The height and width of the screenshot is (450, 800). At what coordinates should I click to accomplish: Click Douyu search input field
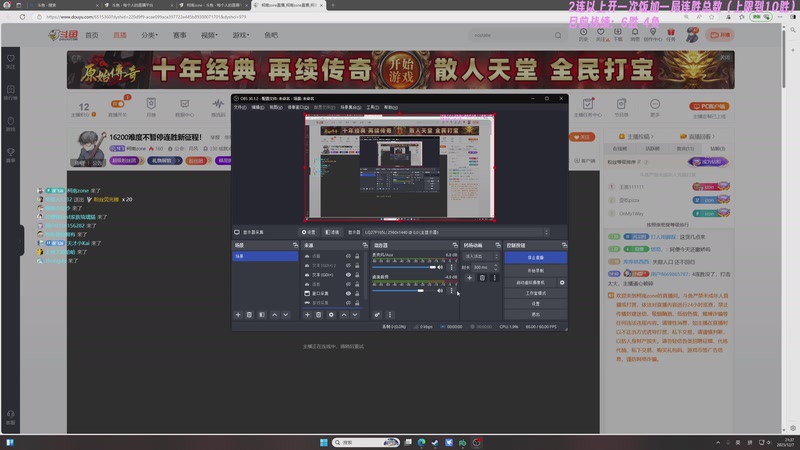(512, 35)
